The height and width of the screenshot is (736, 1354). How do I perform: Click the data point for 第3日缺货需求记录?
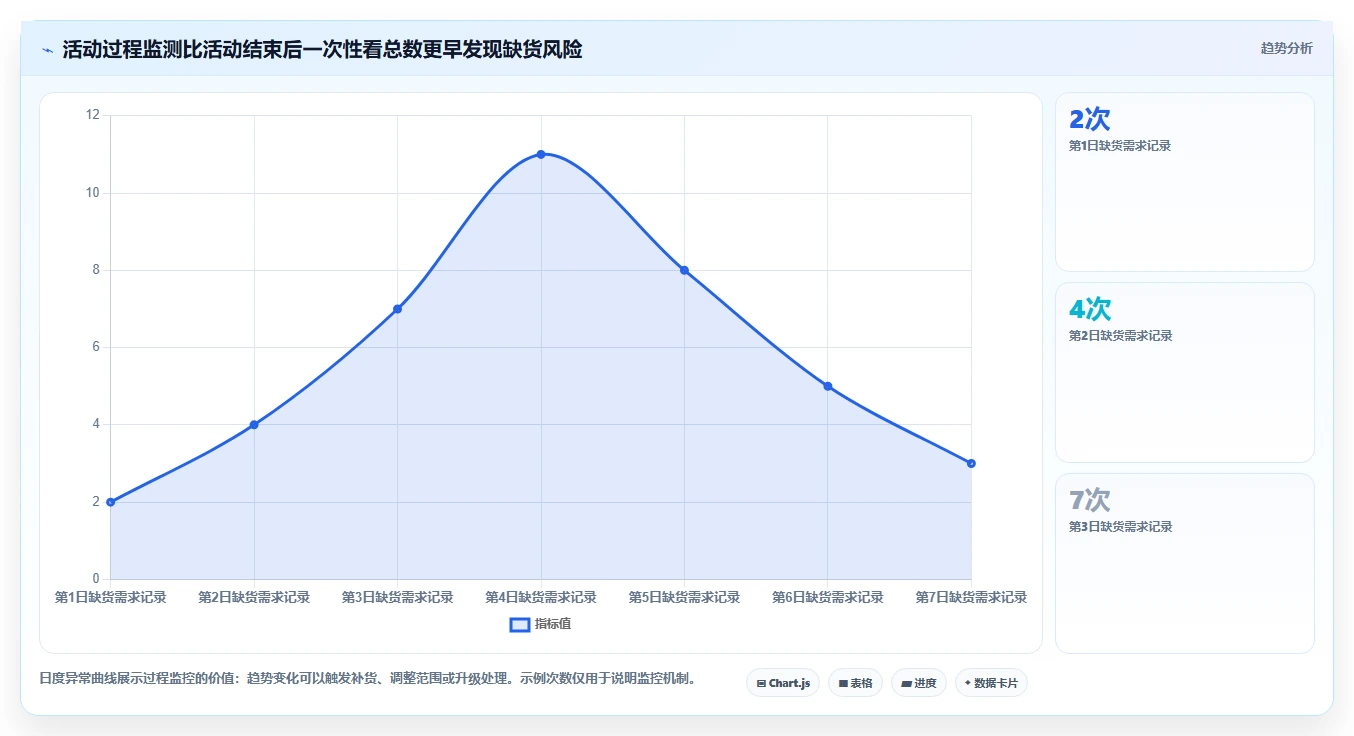[398, 309]
